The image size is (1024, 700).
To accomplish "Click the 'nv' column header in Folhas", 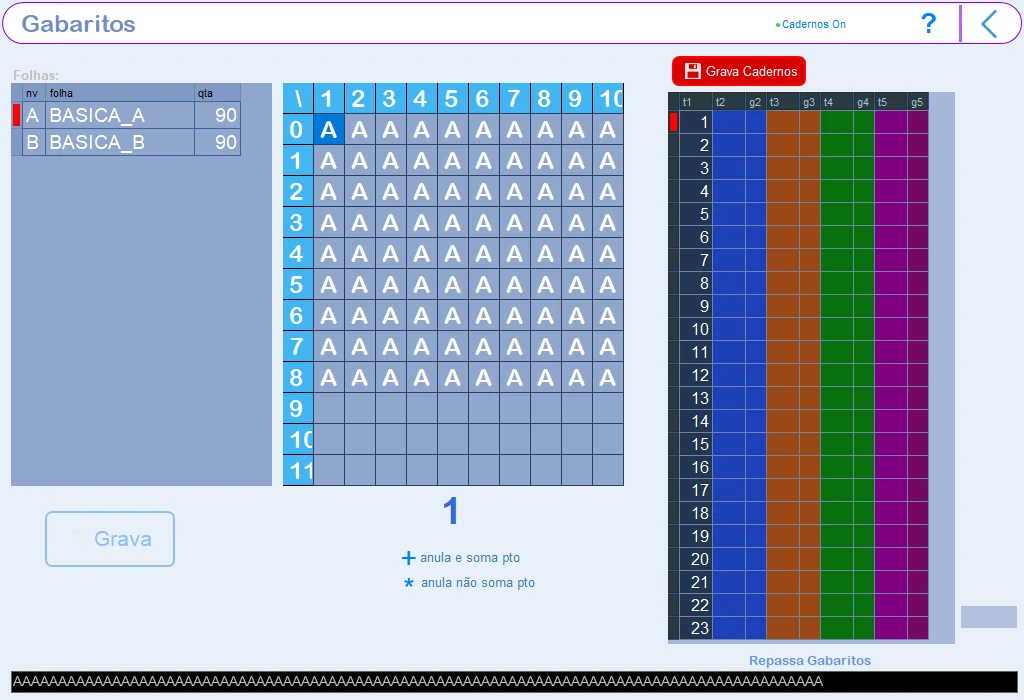I will pos(33,93).
